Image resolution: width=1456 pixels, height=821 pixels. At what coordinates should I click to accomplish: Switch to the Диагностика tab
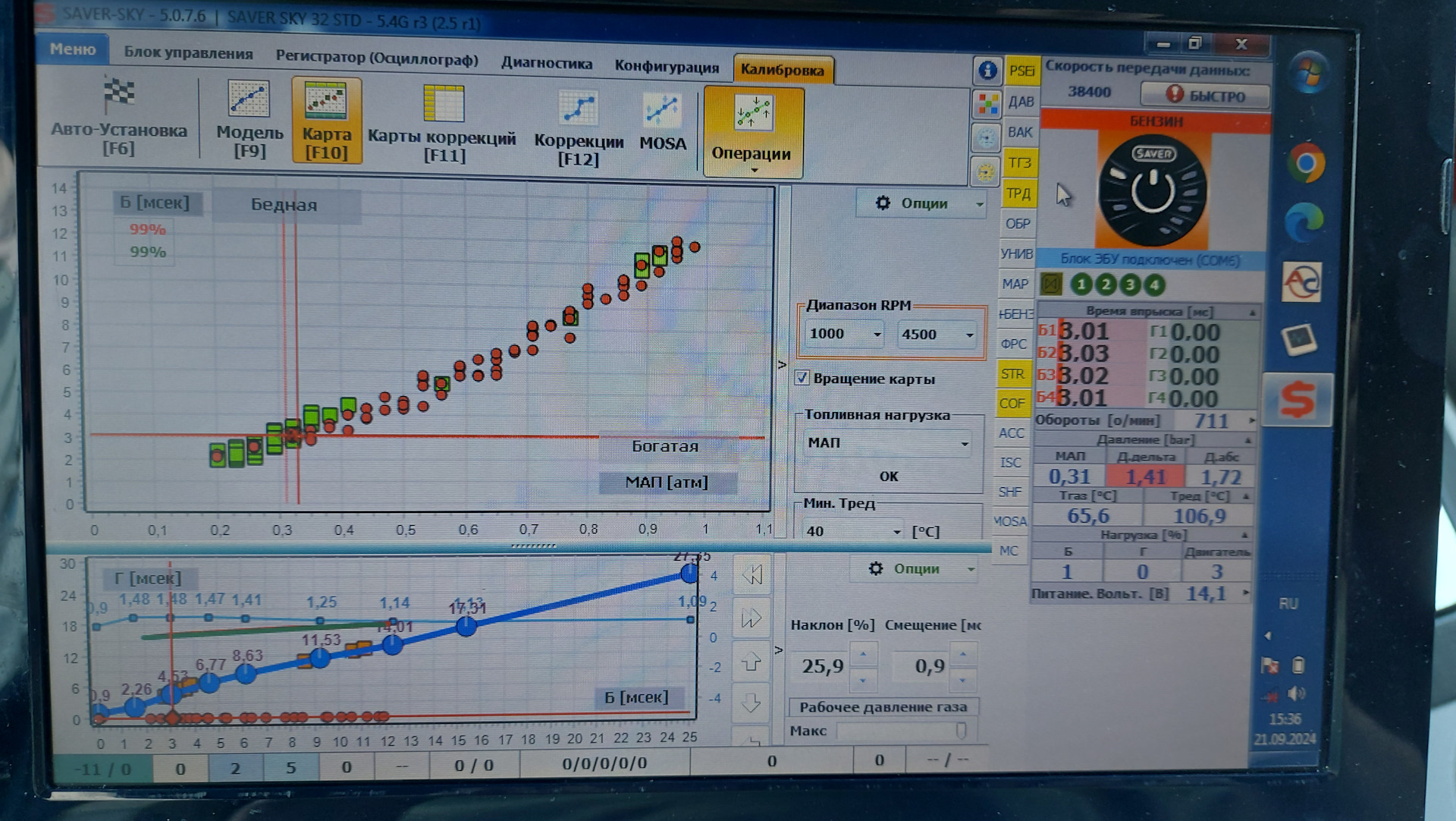pyautogui.click(x=547, y=64)
